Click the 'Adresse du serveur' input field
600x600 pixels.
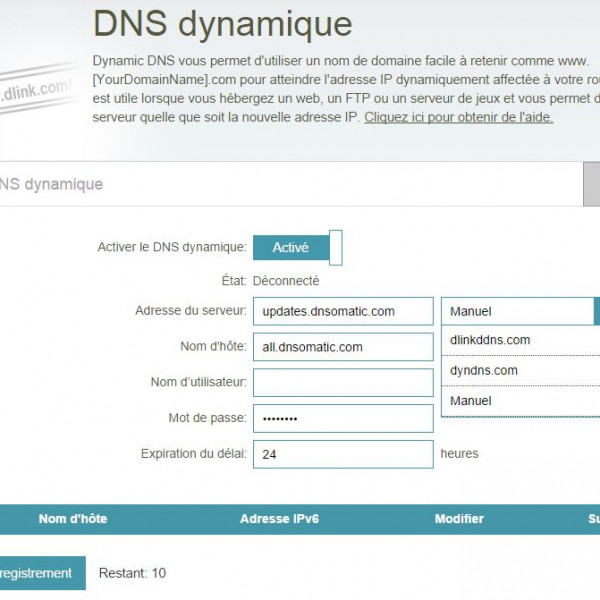coord(342,311)
